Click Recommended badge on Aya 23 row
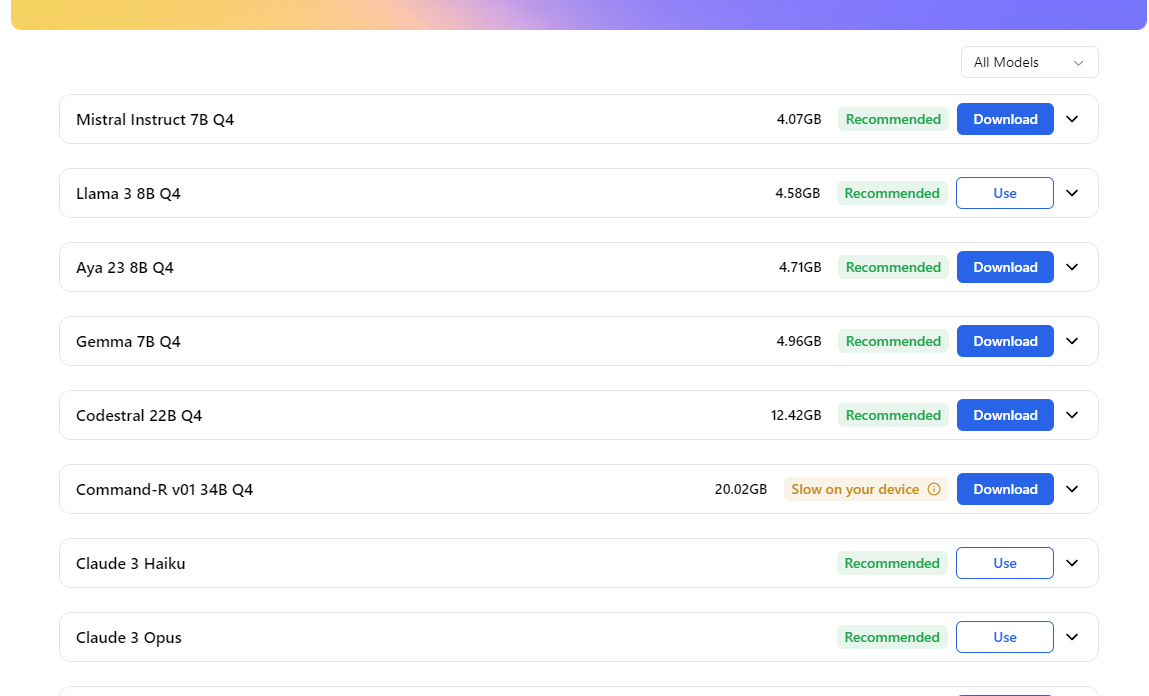This screenshot has width=1149, height=696. tap(893, 267)
